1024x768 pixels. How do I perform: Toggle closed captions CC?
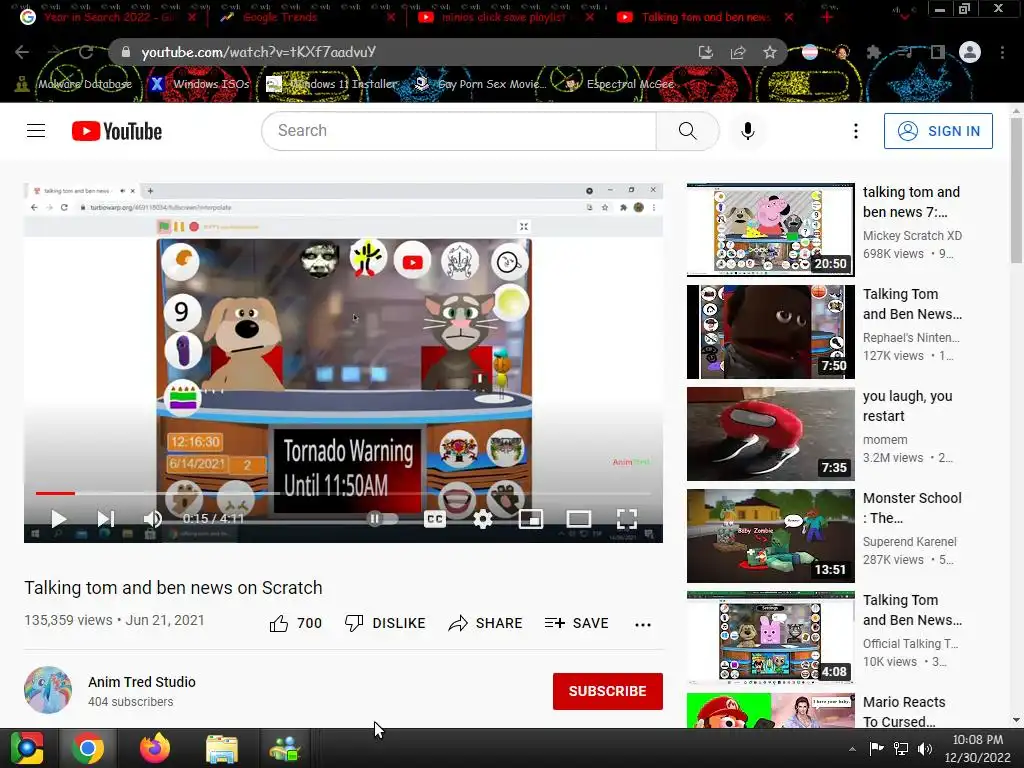[x=434, y=519]
